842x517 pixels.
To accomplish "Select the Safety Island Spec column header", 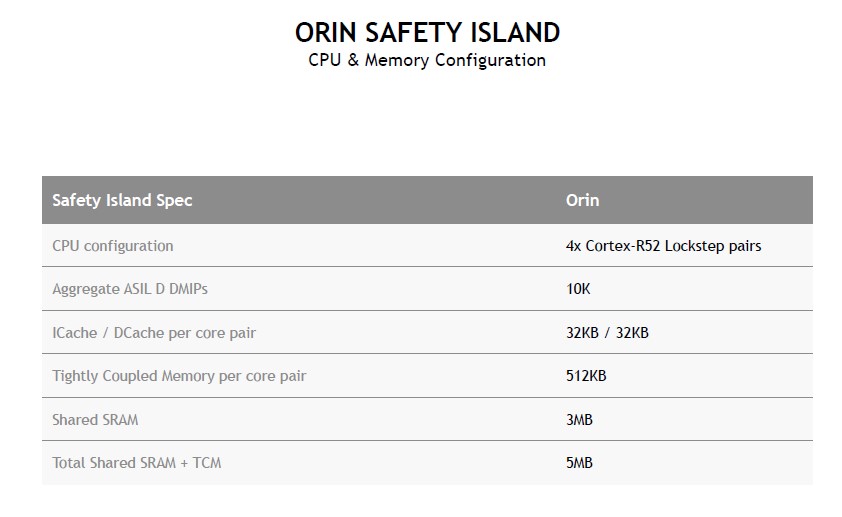I will [x=122, y=200].
